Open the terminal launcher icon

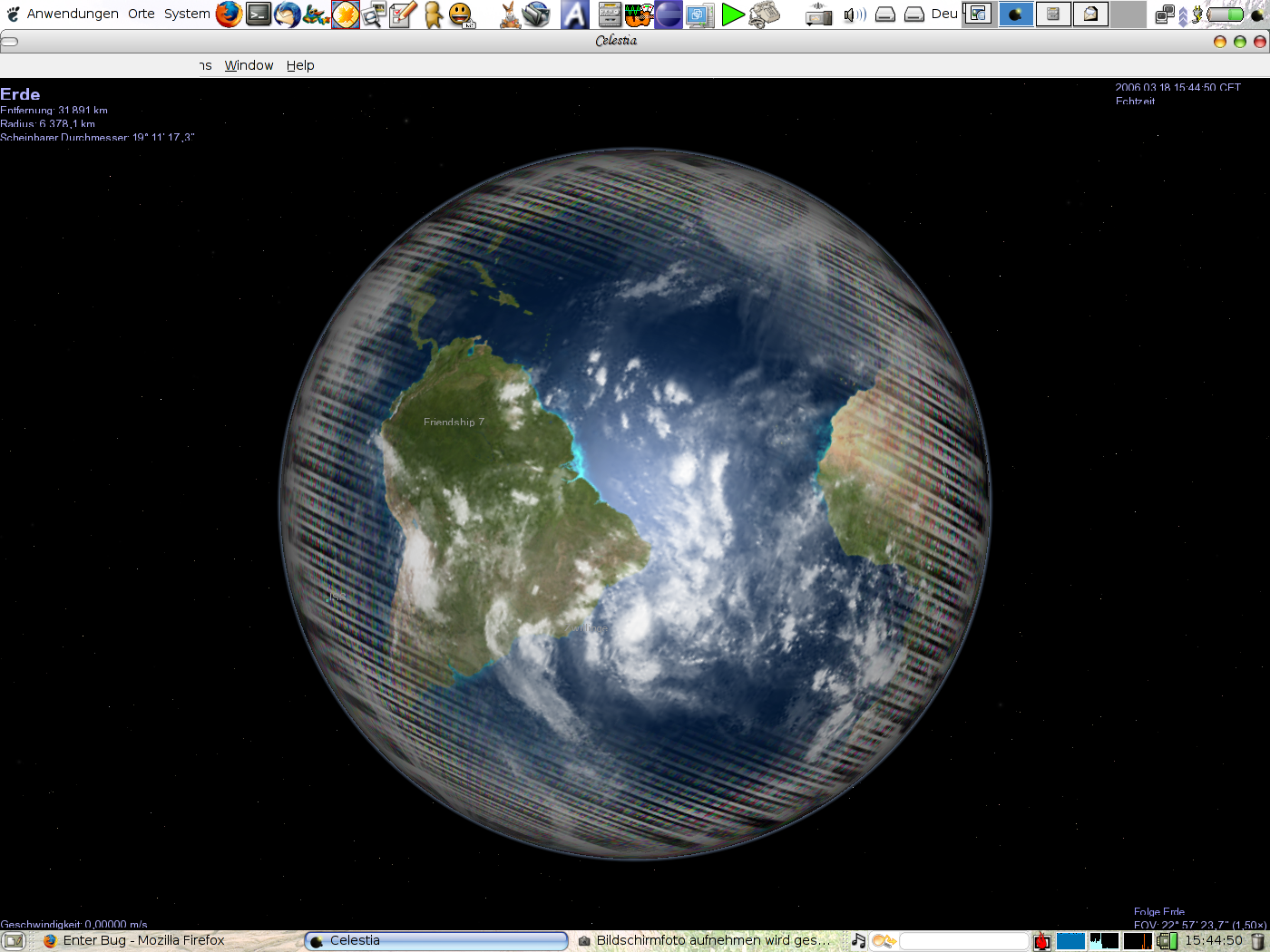(x=259, y=14)
